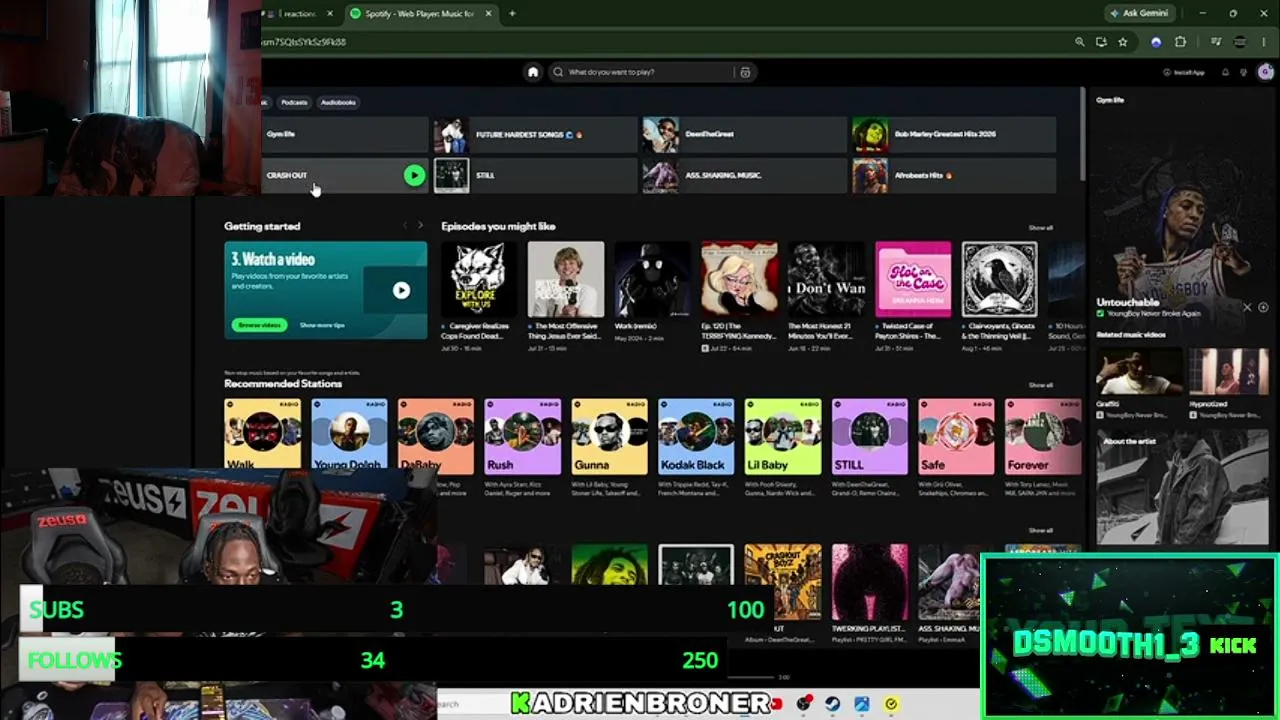Play the Graffiti related music video

(1138, 372)
